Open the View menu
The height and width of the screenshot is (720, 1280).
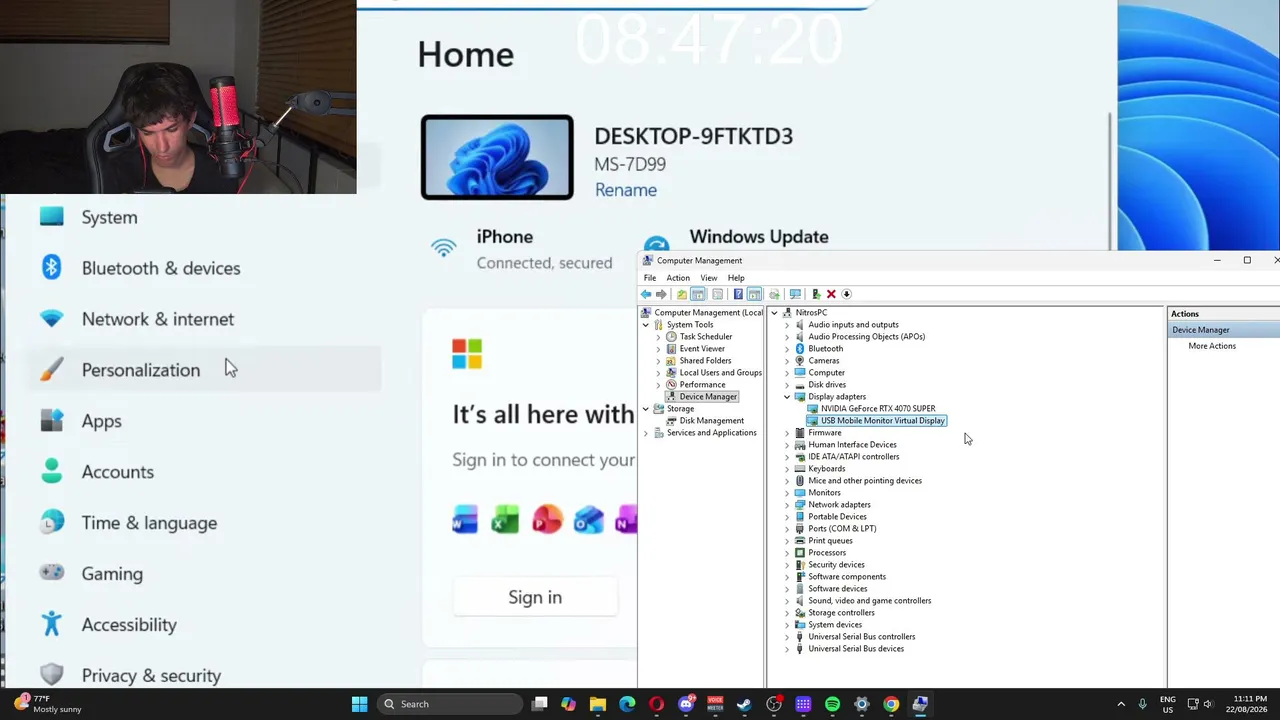coord(708,278)
